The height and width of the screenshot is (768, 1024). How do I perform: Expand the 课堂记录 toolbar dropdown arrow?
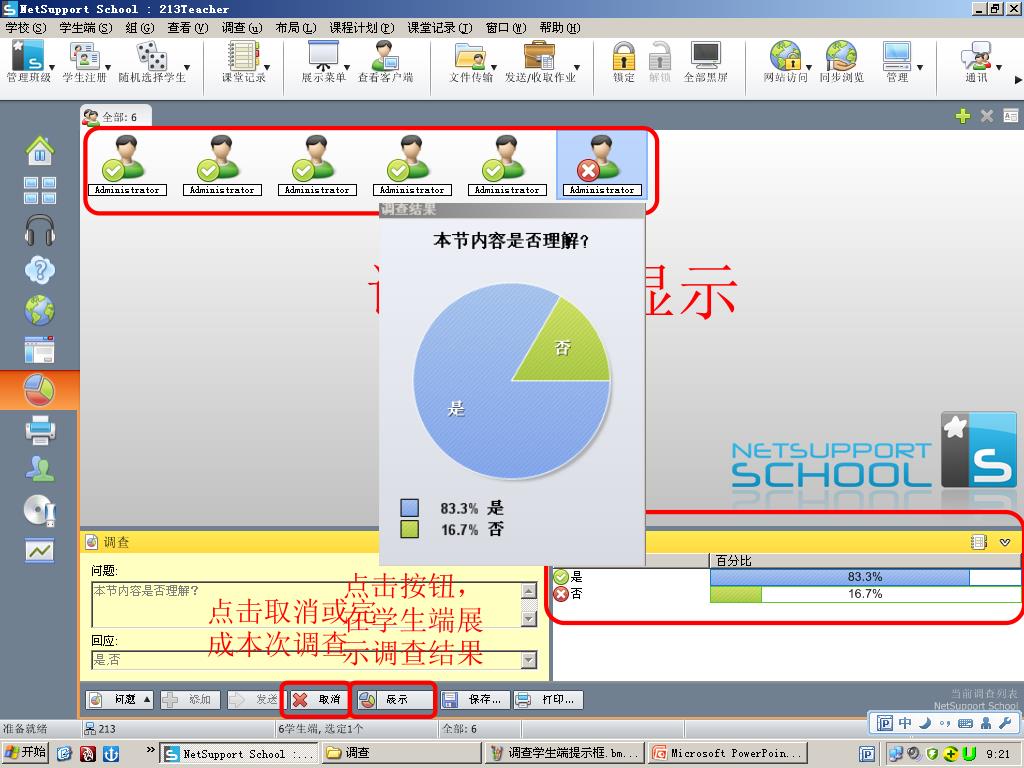click(x=267, y=67)
